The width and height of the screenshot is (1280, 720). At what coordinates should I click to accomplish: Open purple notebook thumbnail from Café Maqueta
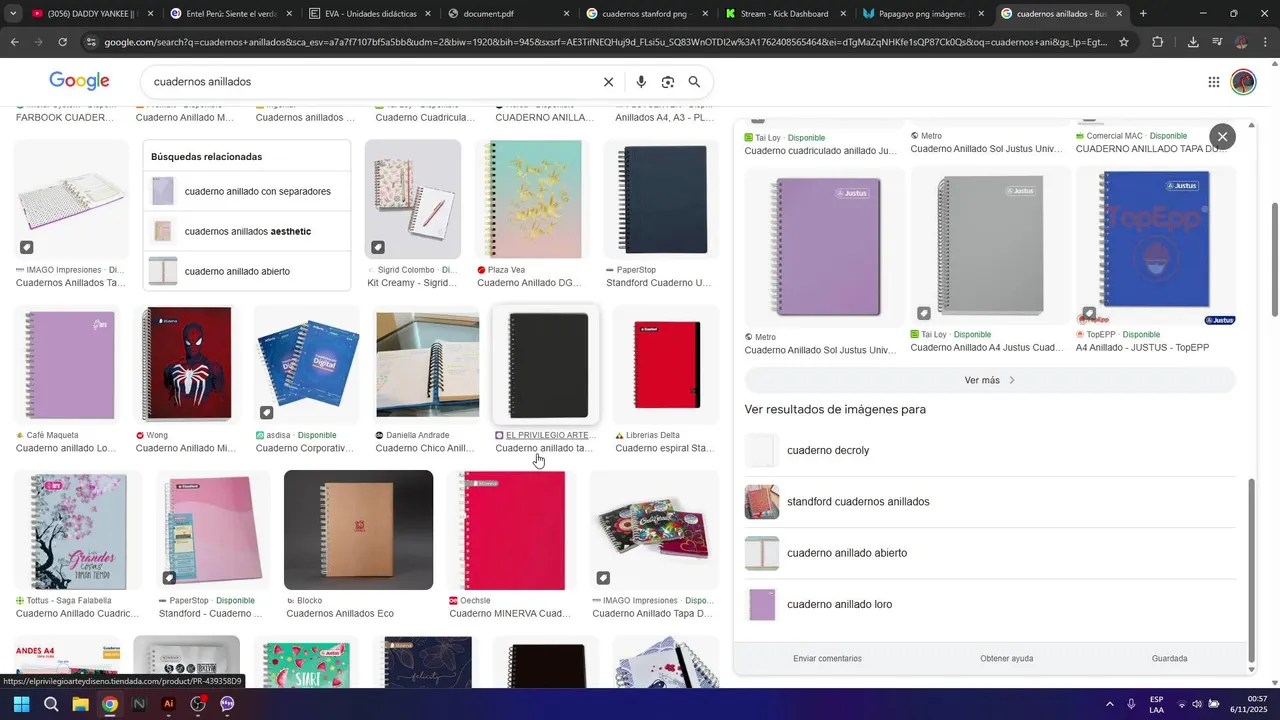tap(68, 364)
